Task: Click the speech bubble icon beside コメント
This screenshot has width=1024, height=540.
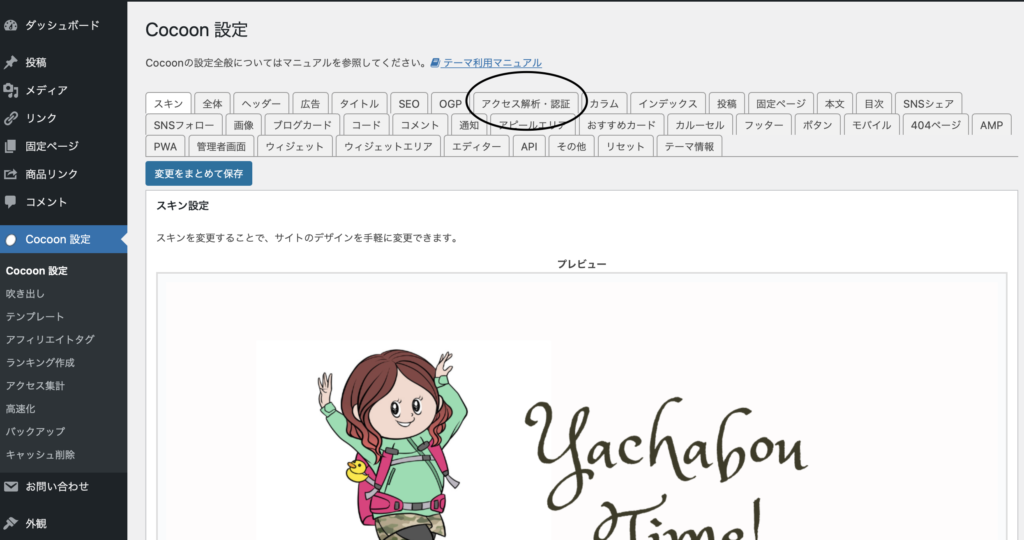Action: coord(10,202)
